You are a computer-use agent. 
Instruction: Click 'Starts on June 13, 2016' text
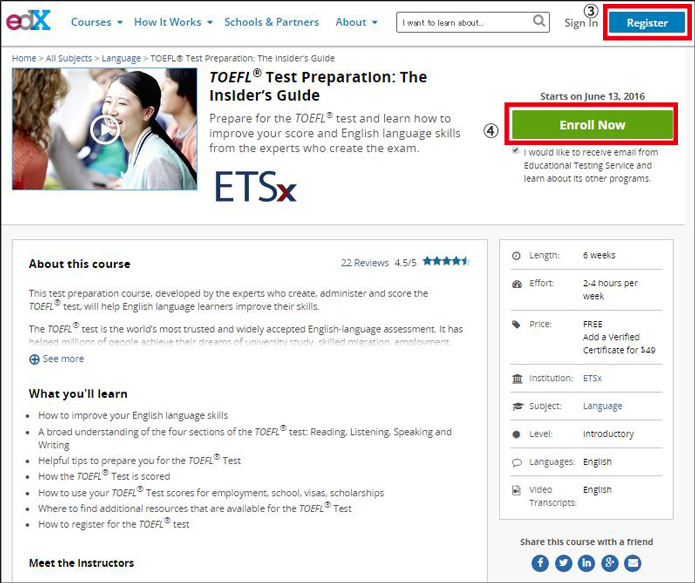click(x=592, y=96)
